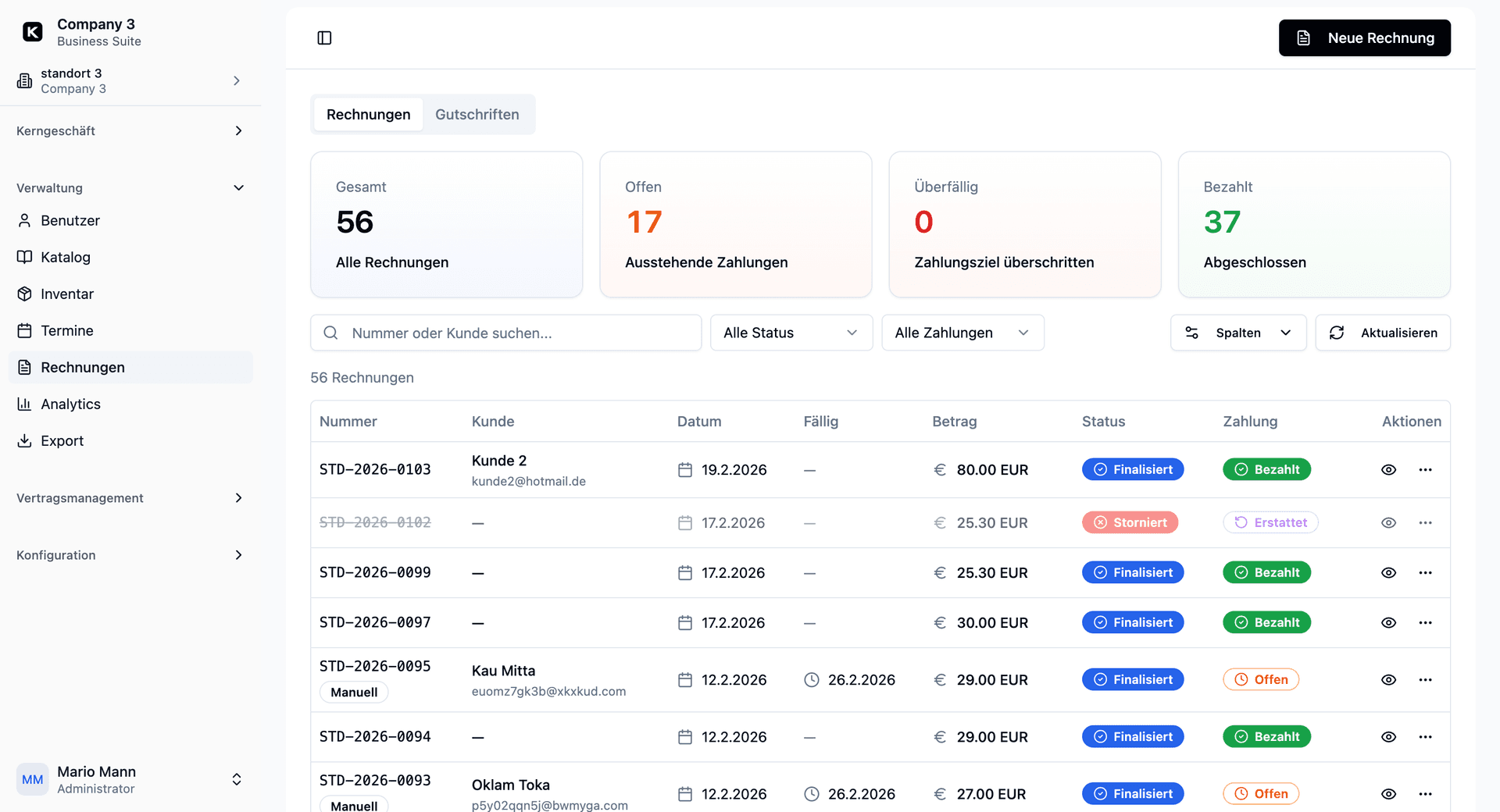Open the Alle Status filter dropdown
This screenshot has height=812, width=1500.
[791, 333]
